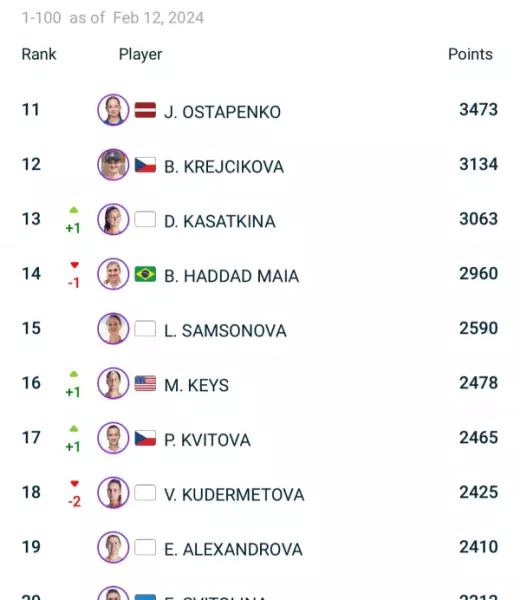
Task: Click the USA flag next to Keys
Action: pos(145,383)
